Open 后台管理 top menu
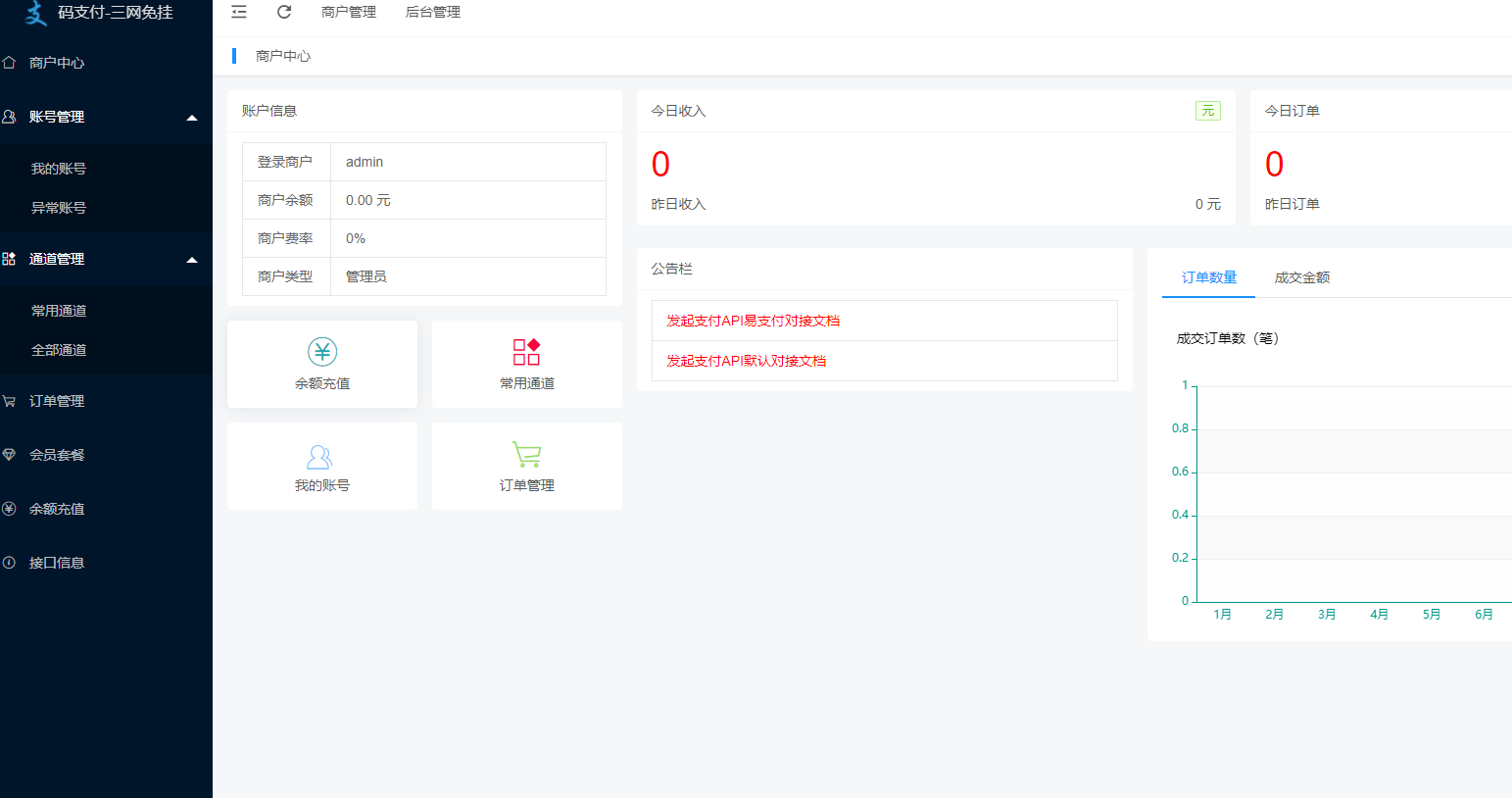1512x798 pixels. [x=433, y=12]
